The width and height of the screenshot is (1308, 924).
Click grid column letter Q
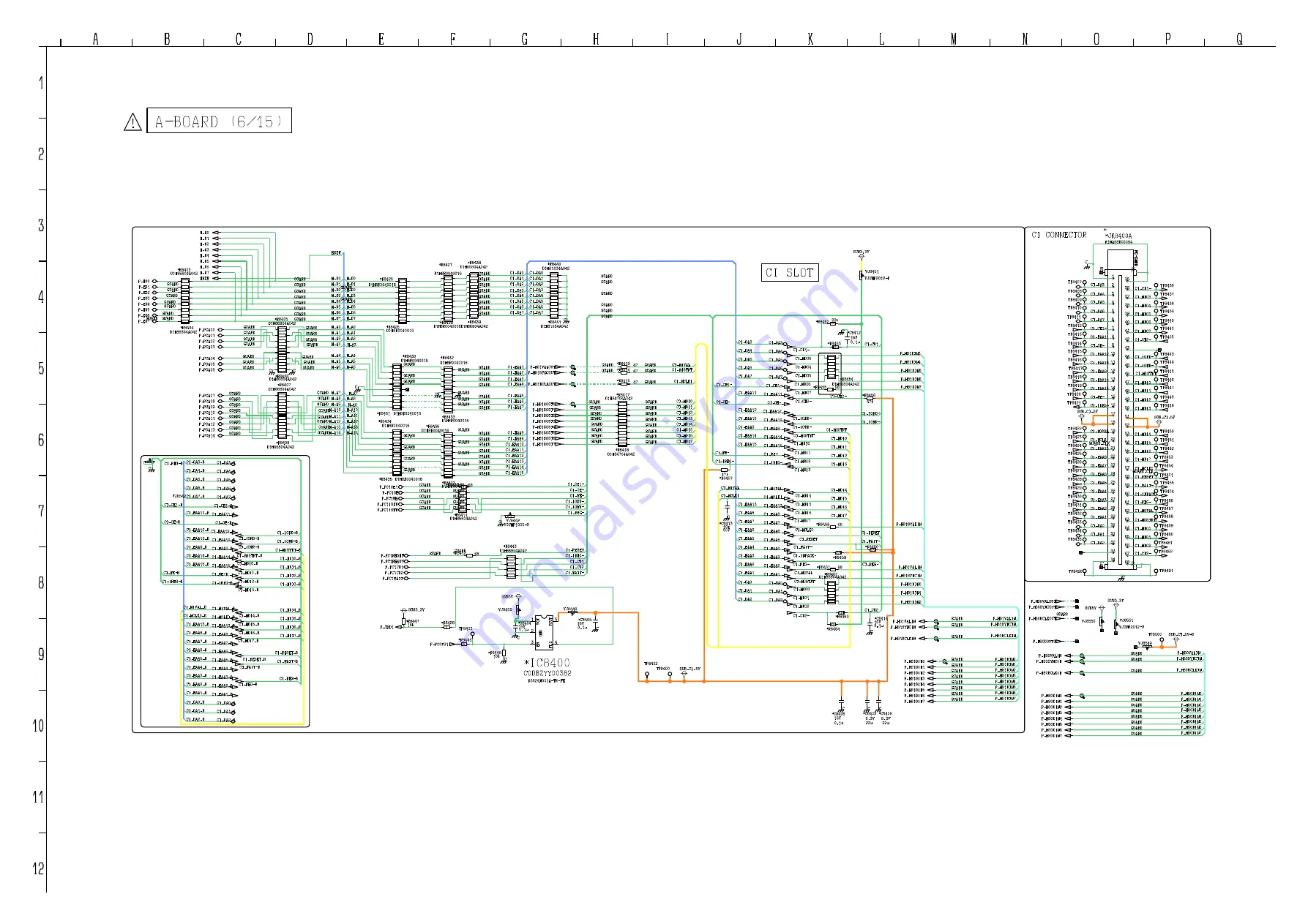pyautogui.click(x=1239, y=40)
